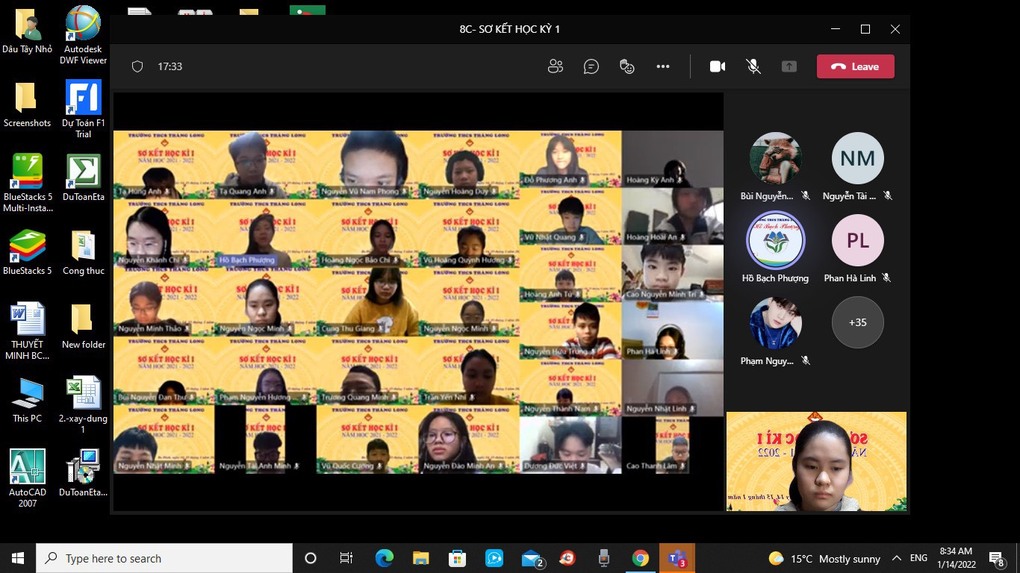This screenshot has height=573, width=1020.
Task: Click the Type here to search box
Action: (165, 558)
